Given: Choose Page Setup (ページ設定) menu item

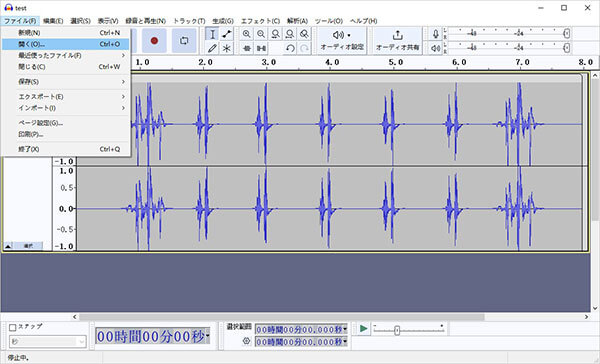Looking at the screenshot, I should 65,123.
